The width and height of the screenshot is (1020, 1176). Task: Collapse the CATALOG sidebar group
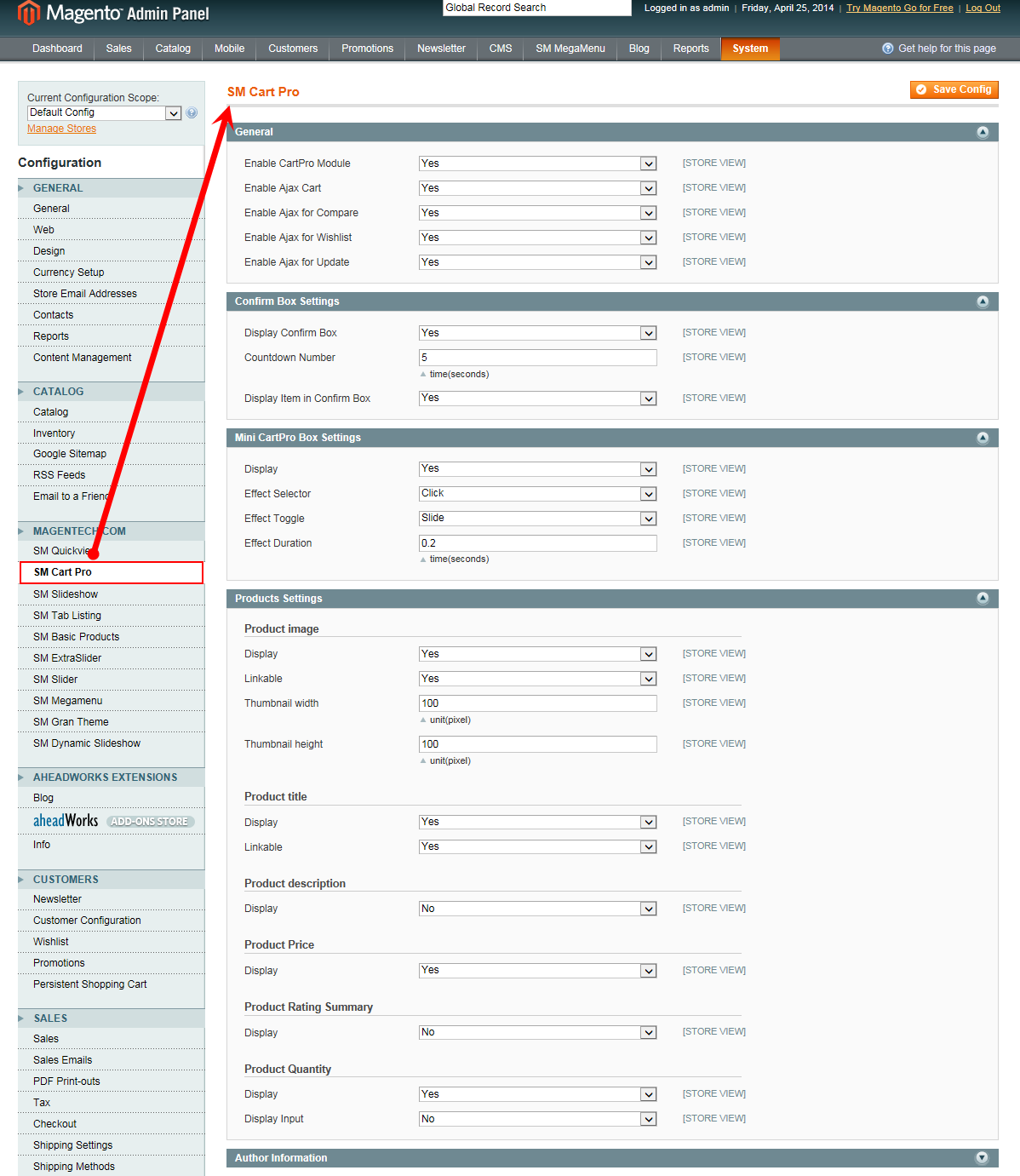click(x=112, y=392)
